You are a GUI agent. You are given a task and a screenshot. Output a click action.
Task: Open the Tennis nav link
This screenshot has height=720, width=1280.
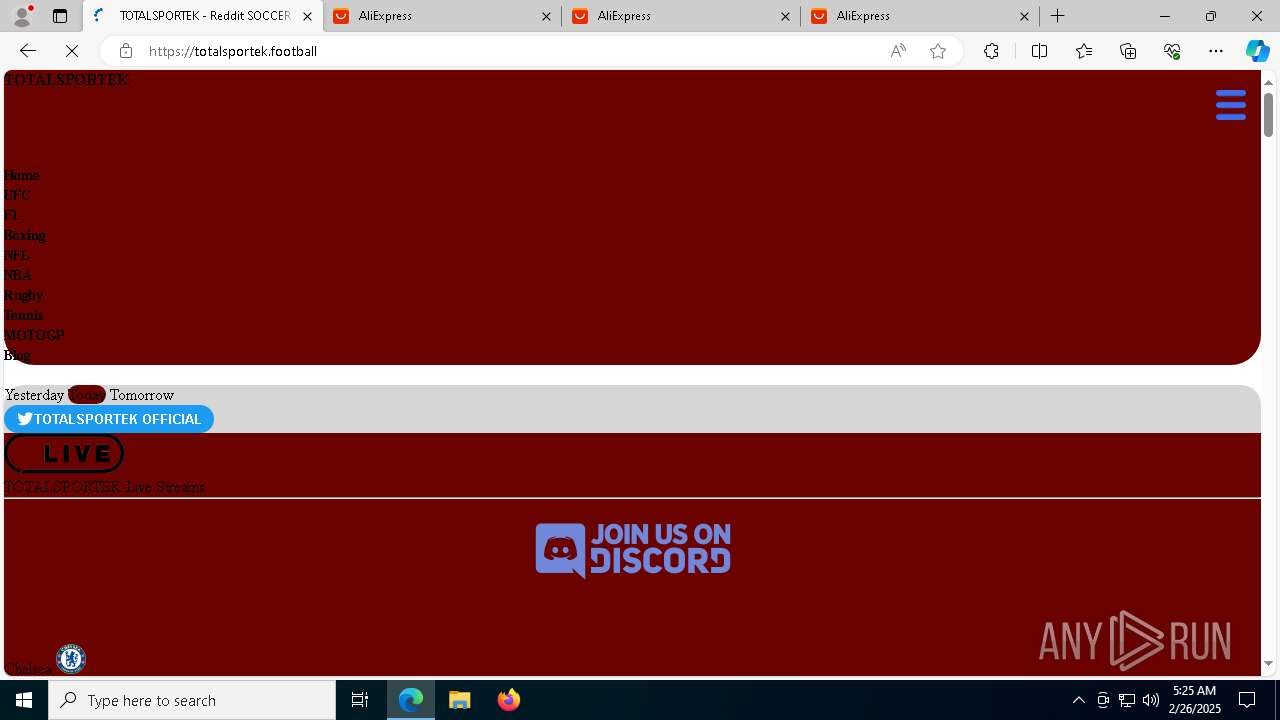pos(23,315)
